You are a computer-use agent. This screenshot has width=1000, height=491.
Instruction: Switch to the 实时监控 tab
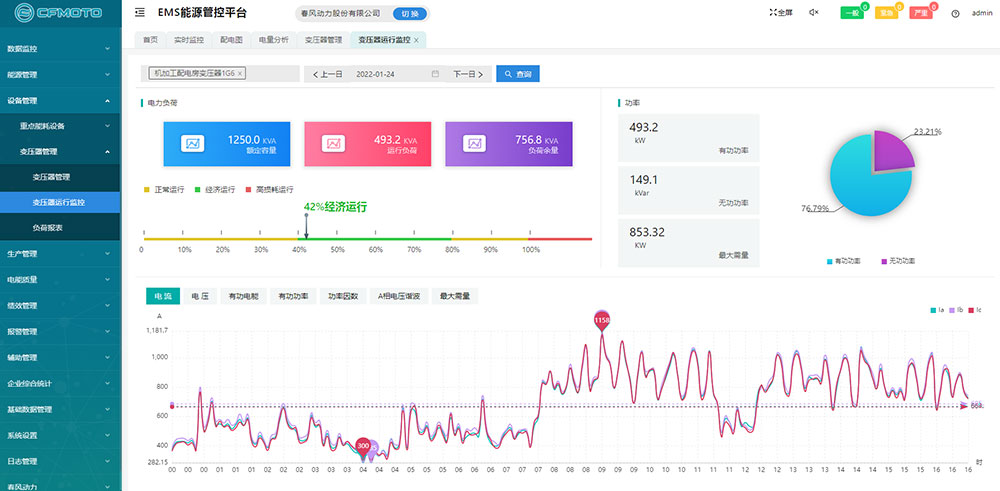pyautogui.click(x=189, y=40)
